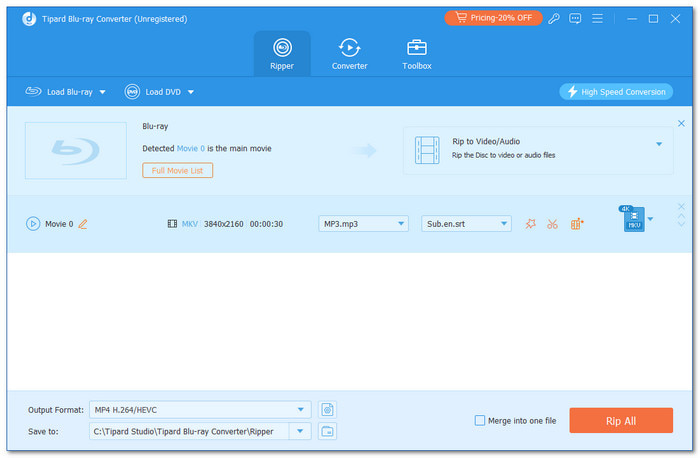Click the scissors cut icon
700x458 pixels.
point(552,224)
